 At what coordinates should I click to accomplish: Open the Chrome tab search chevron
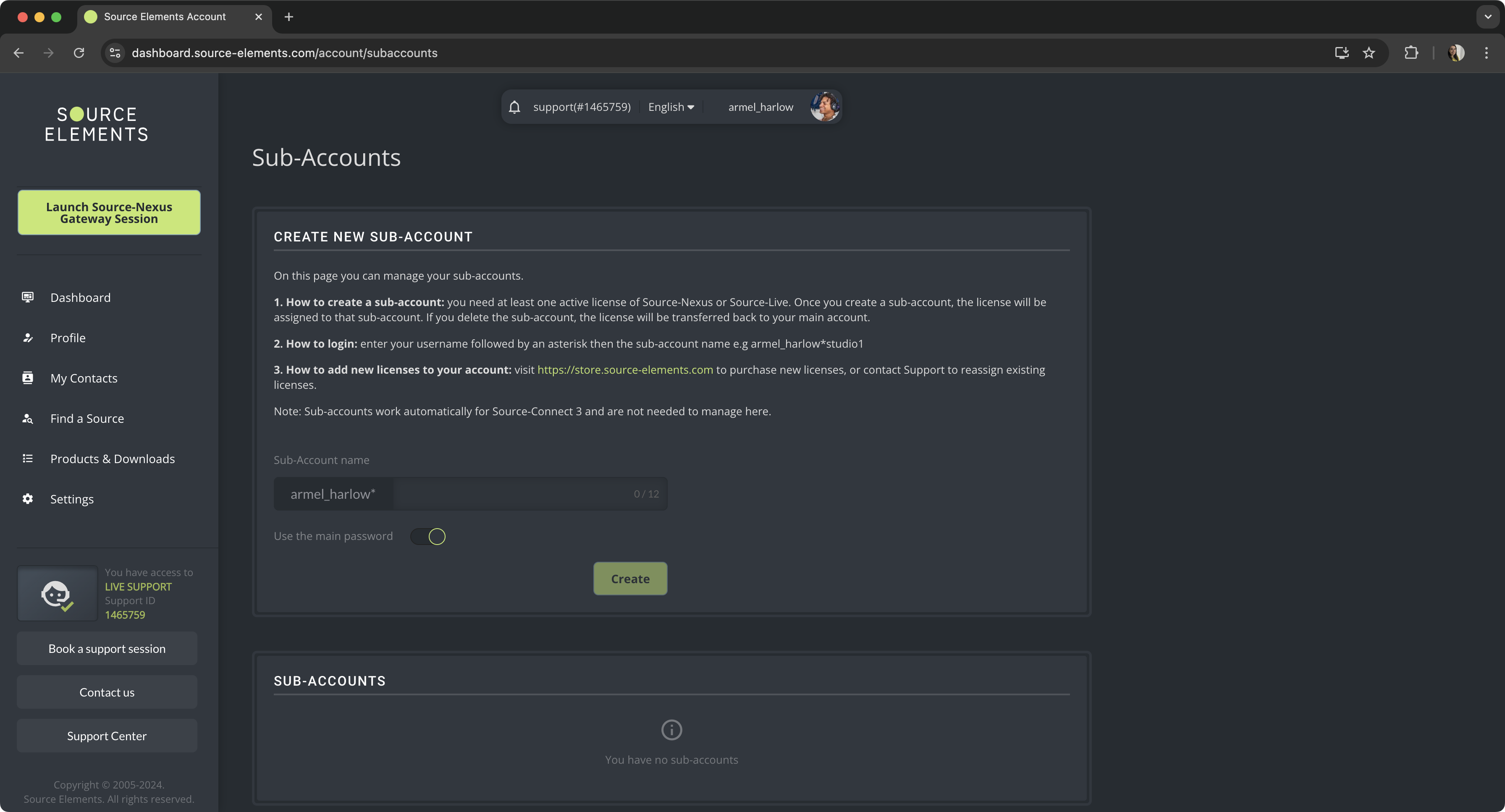(1487, 17)
